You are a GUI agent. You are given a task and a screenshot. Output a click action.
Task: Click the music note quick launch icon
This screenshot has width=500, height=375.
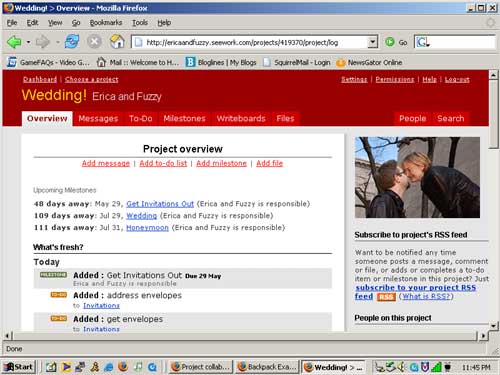(137, 367)
